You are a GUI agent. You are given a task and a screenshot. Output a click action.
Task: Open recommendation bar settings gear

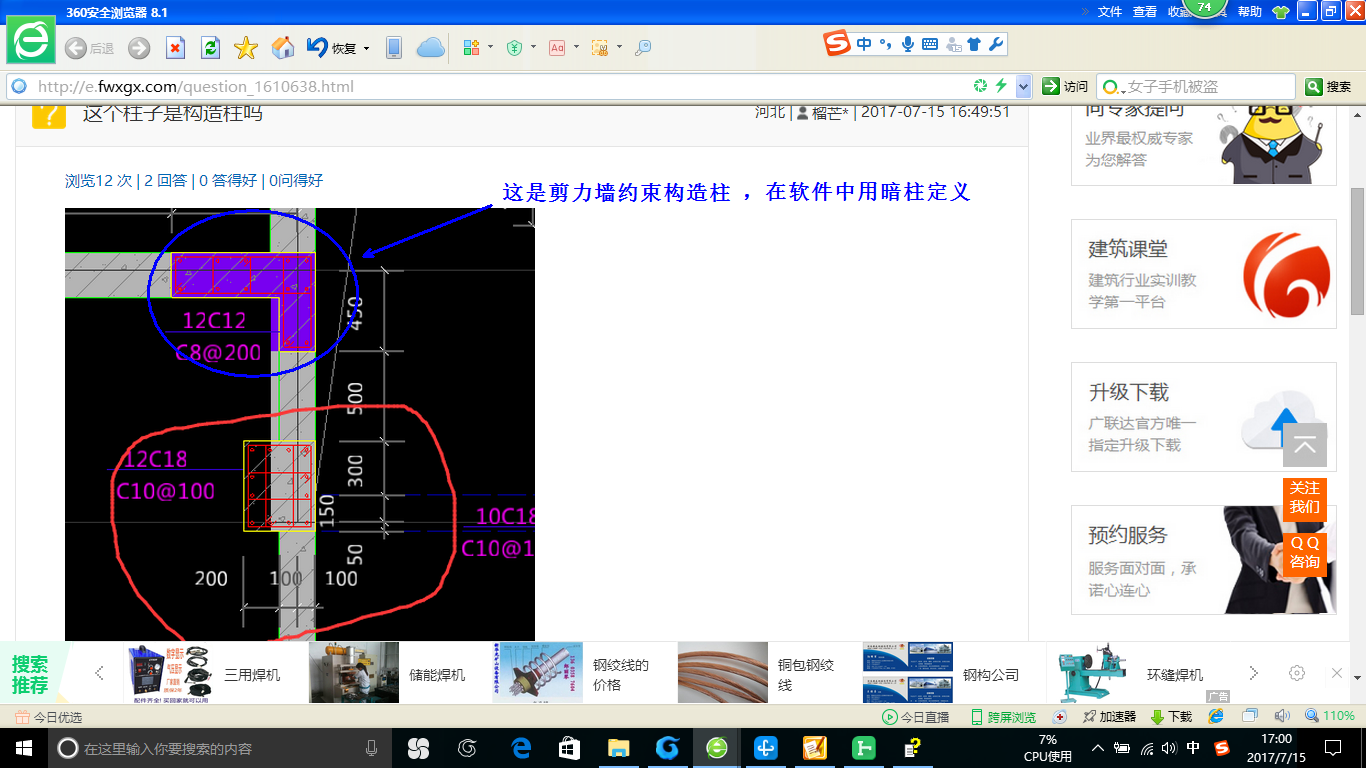click(x=1297, y=673)
